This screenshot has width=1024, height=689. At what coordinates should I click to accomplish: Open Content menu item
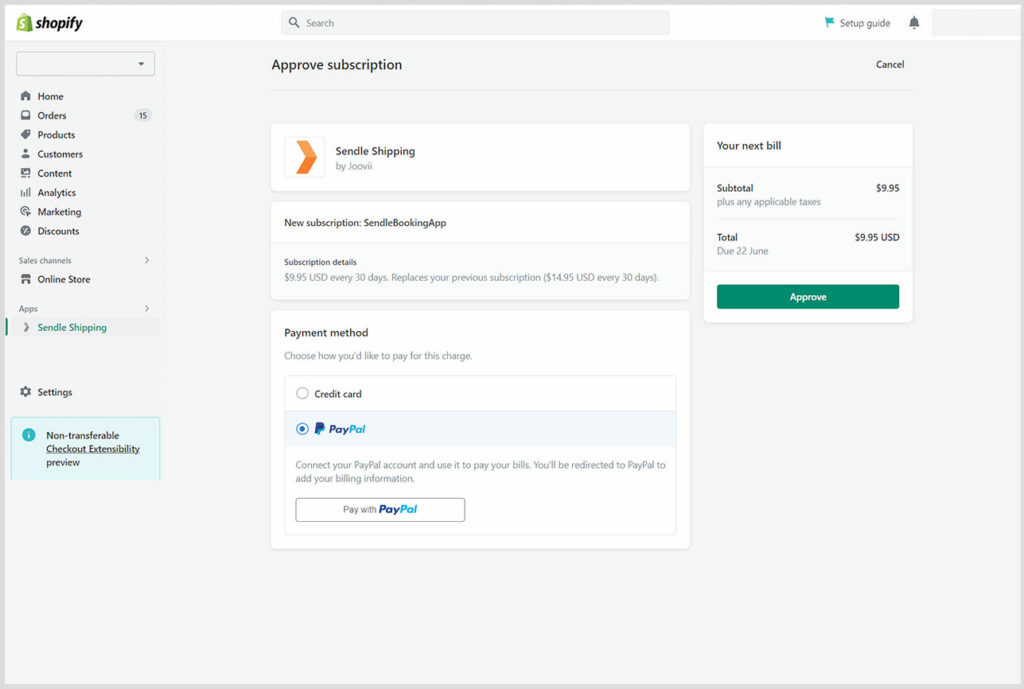tap(54, 173)
